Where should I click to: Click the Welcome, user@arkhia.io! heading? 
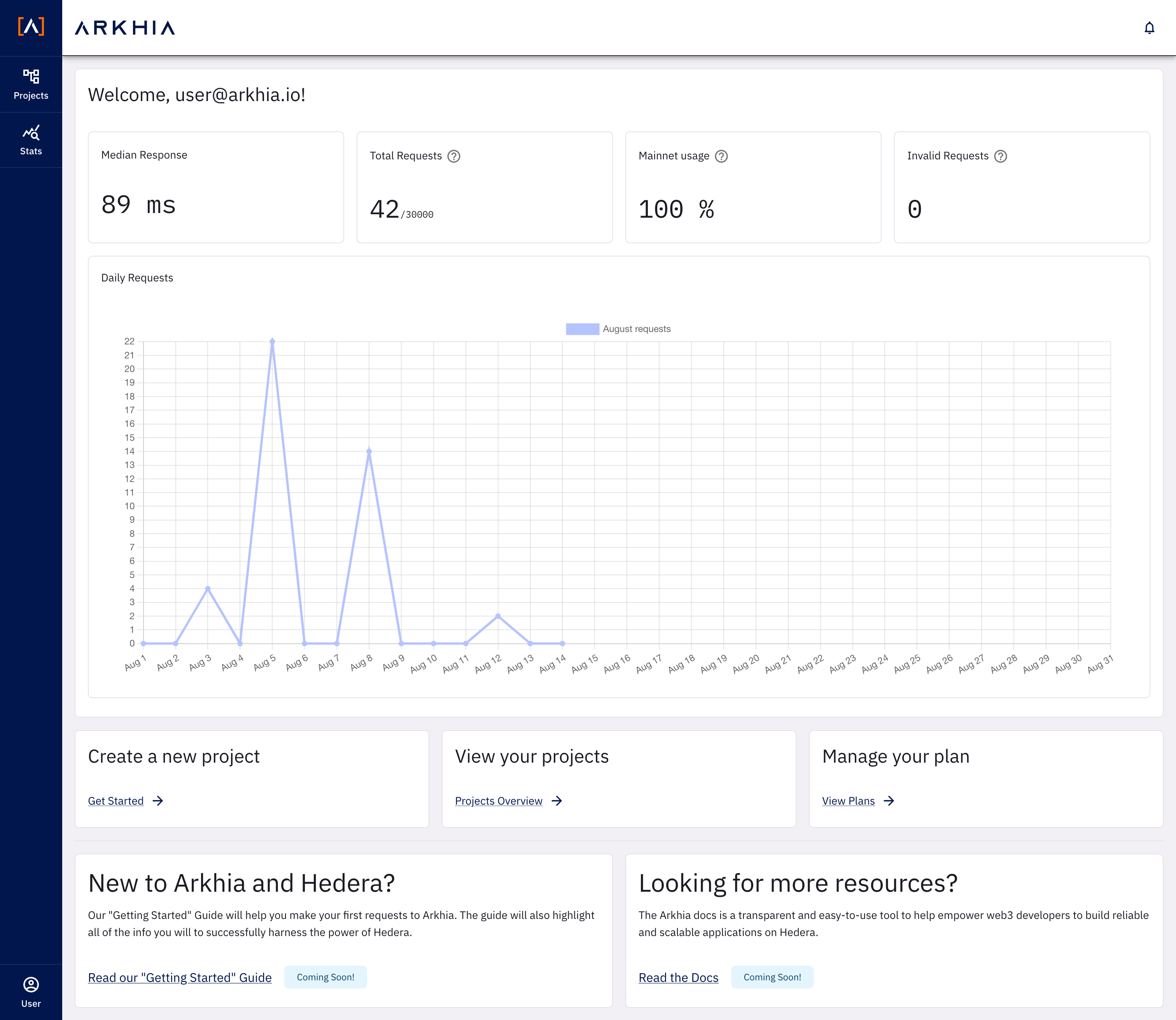click(x=196, y=94)
